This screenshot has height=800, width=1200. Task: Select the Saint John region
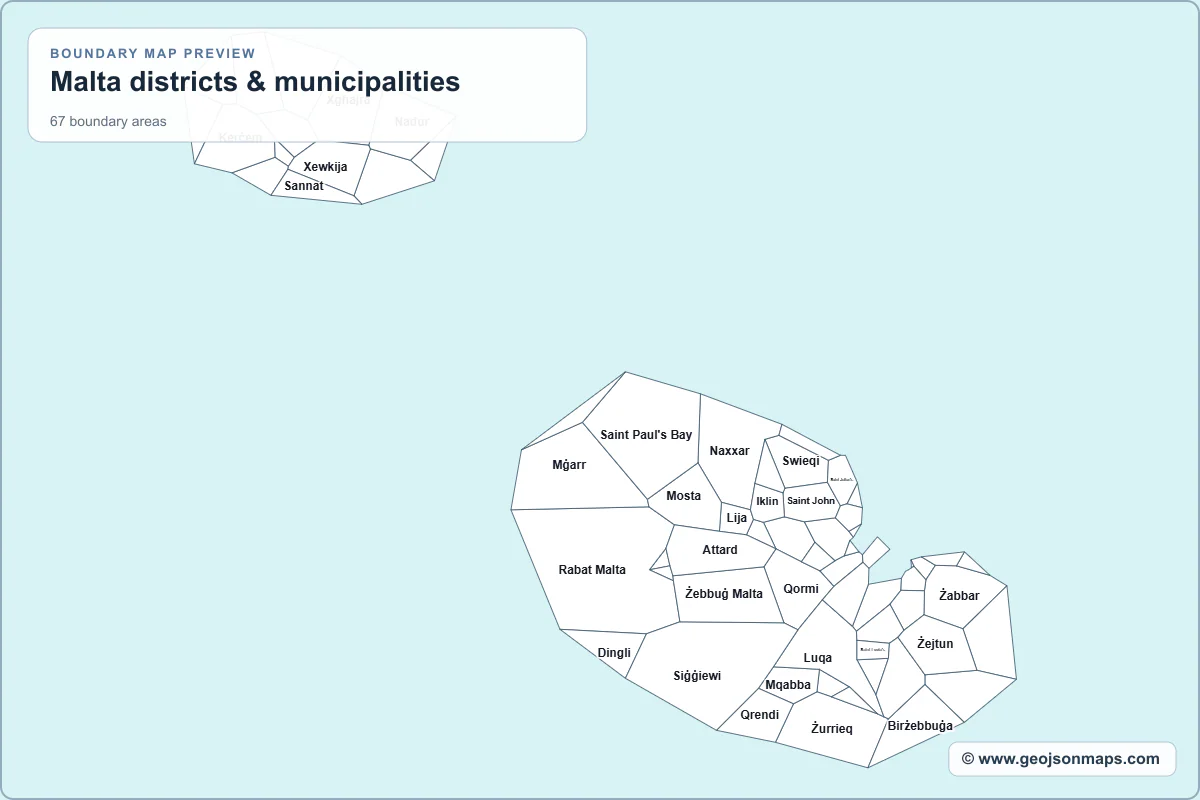tap(811, 501)
